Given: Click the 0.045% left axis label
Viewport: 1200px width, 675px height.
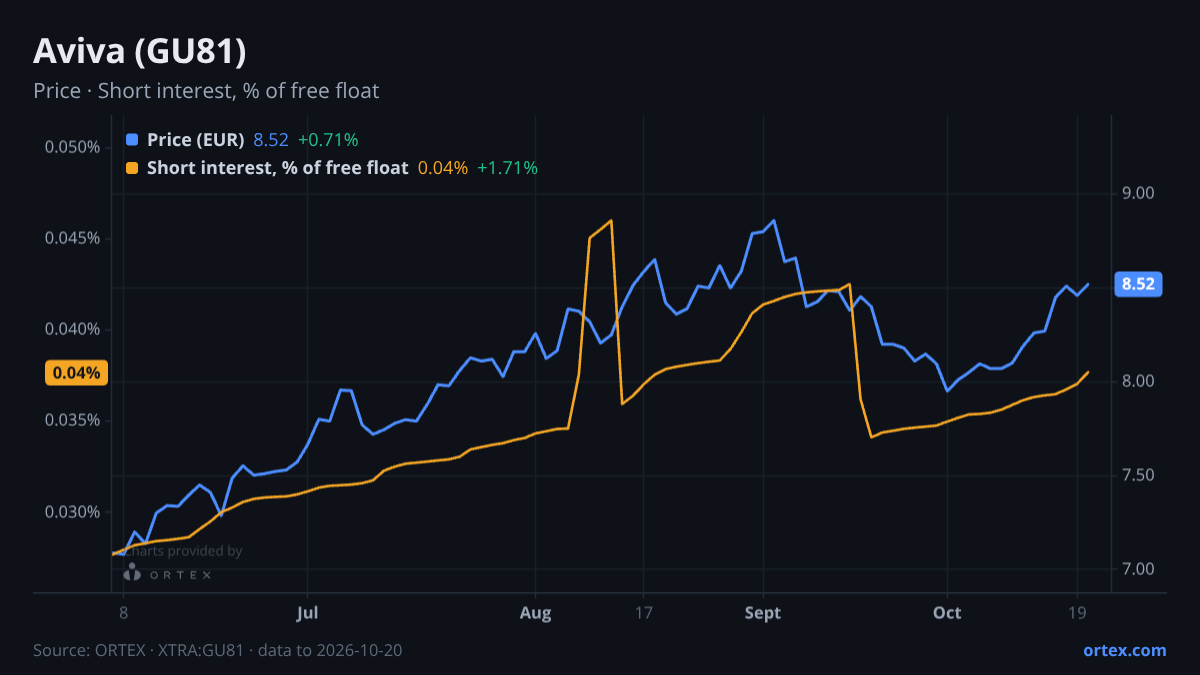Looking at the screenshot, I should point(73,238).
